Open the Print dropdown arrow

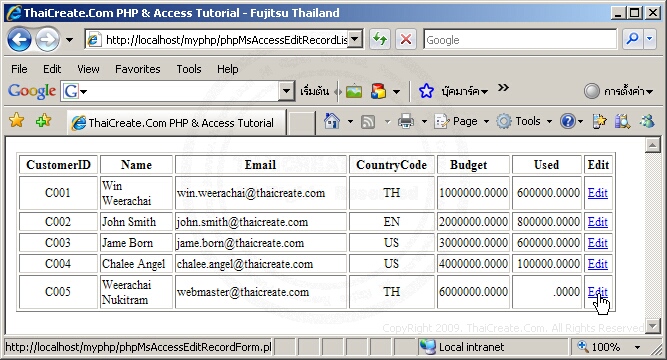pyautogui.click(x=424, y=122)
